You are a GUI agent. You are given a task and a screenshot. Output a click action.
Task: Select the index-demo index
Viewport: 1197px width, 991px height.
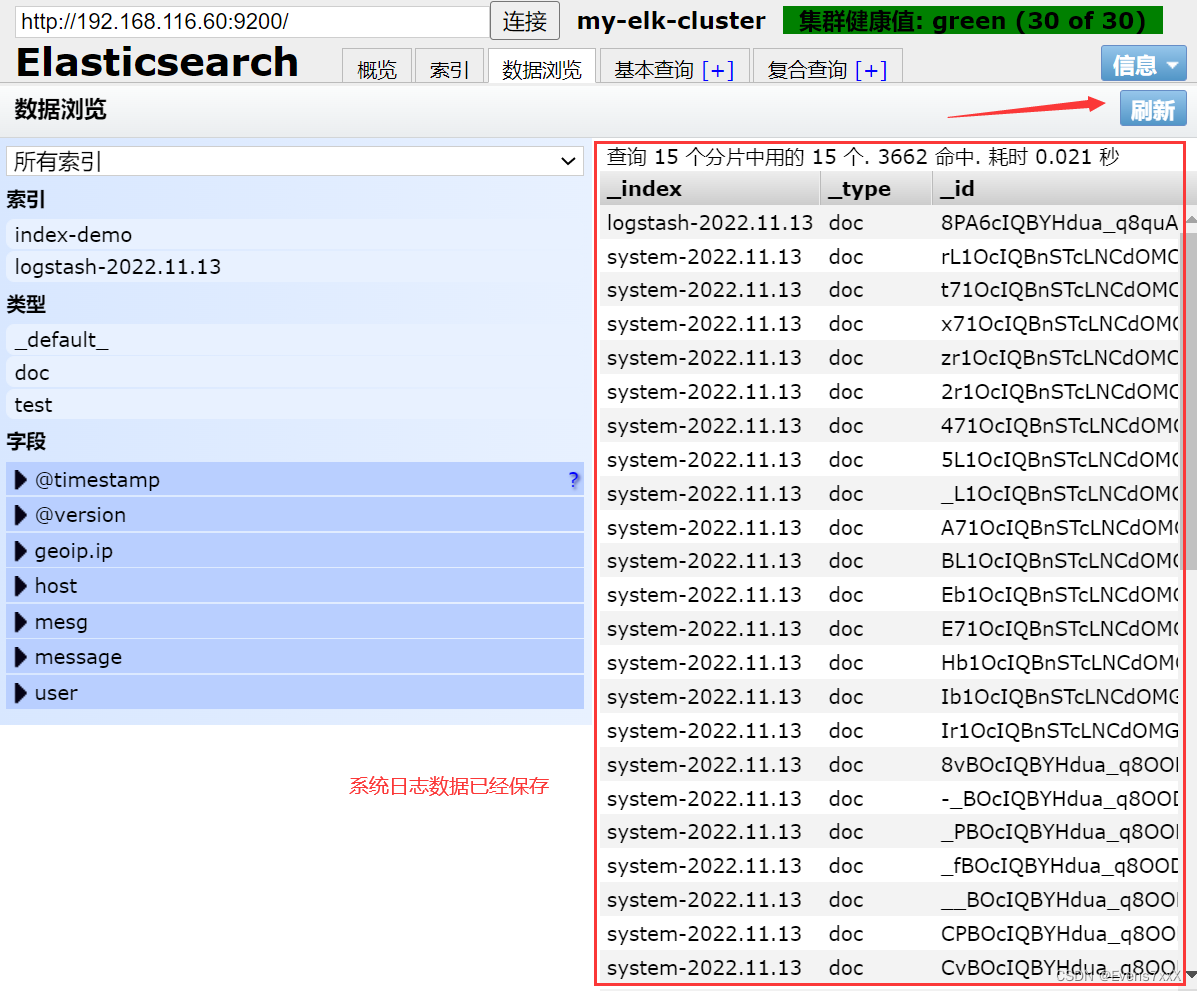295,234
